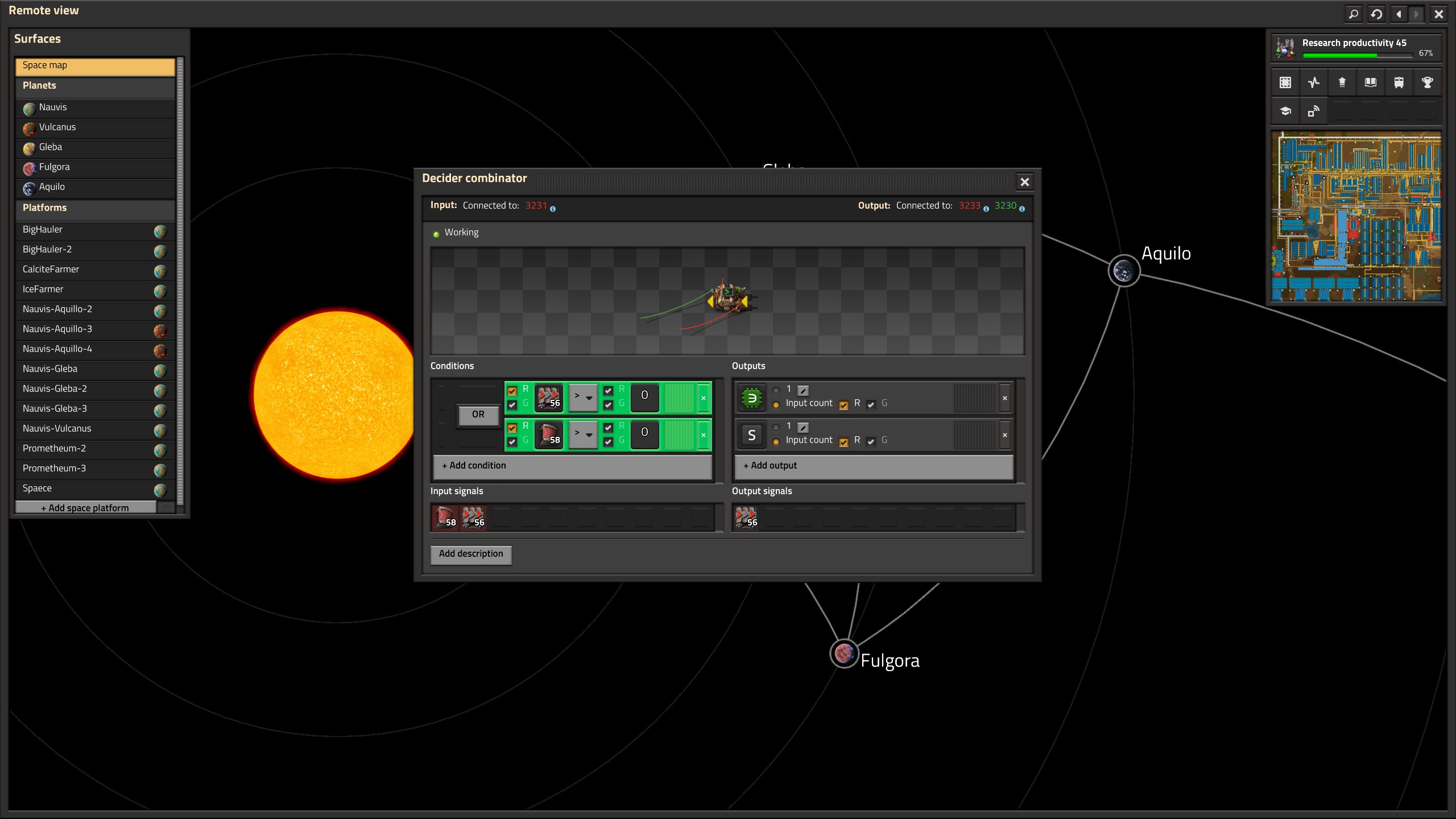Click the Aquilo planet node on space map
Image resolution: width=1456 pixels, height=819 pixels.
[1124, 271]
